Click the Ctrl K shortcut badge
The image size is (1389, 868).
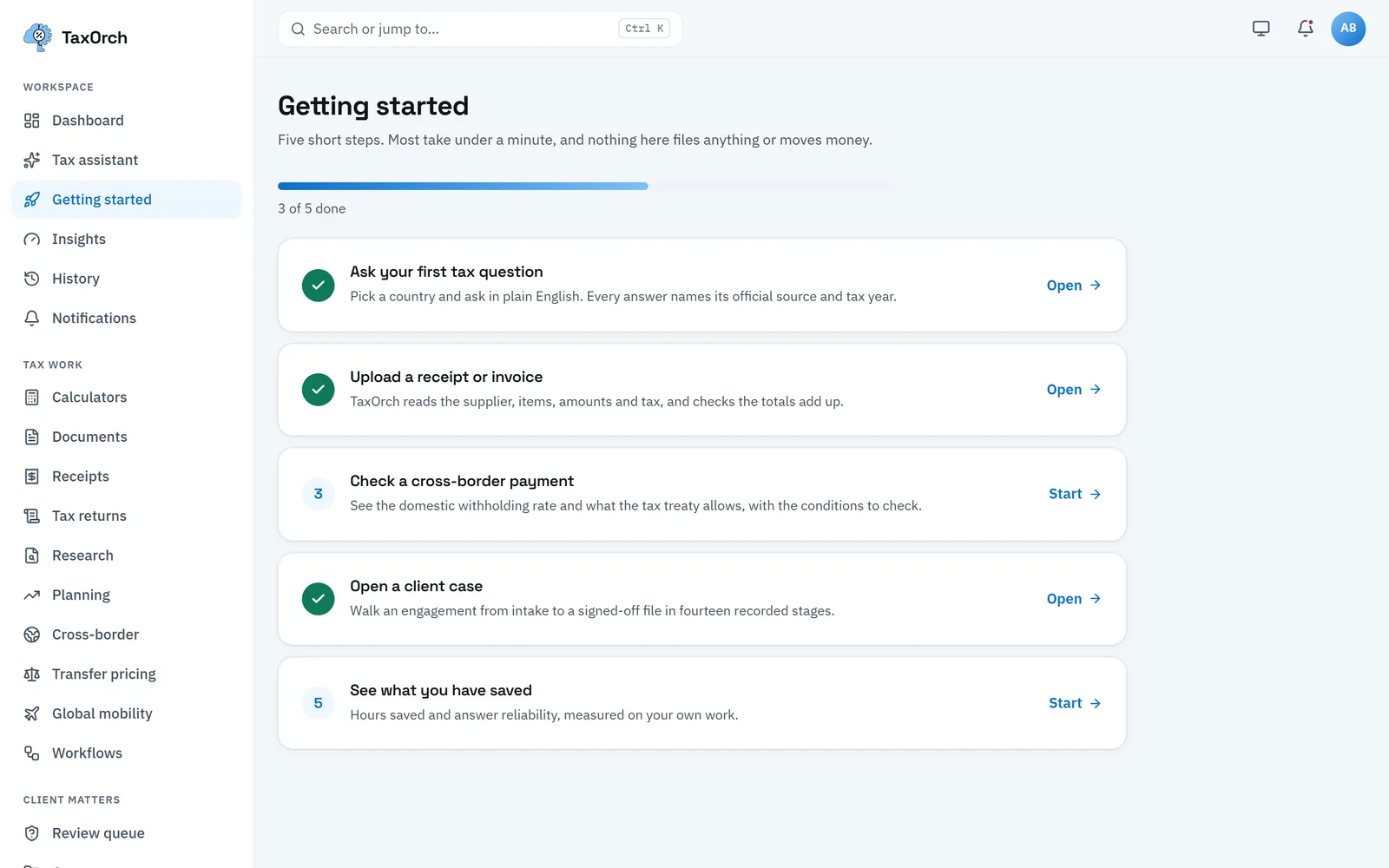(644, 29)
